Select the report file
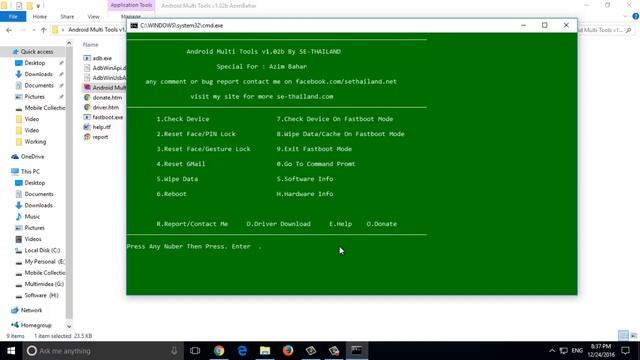This screenshot has height=360, width=640. click(100, 137)
